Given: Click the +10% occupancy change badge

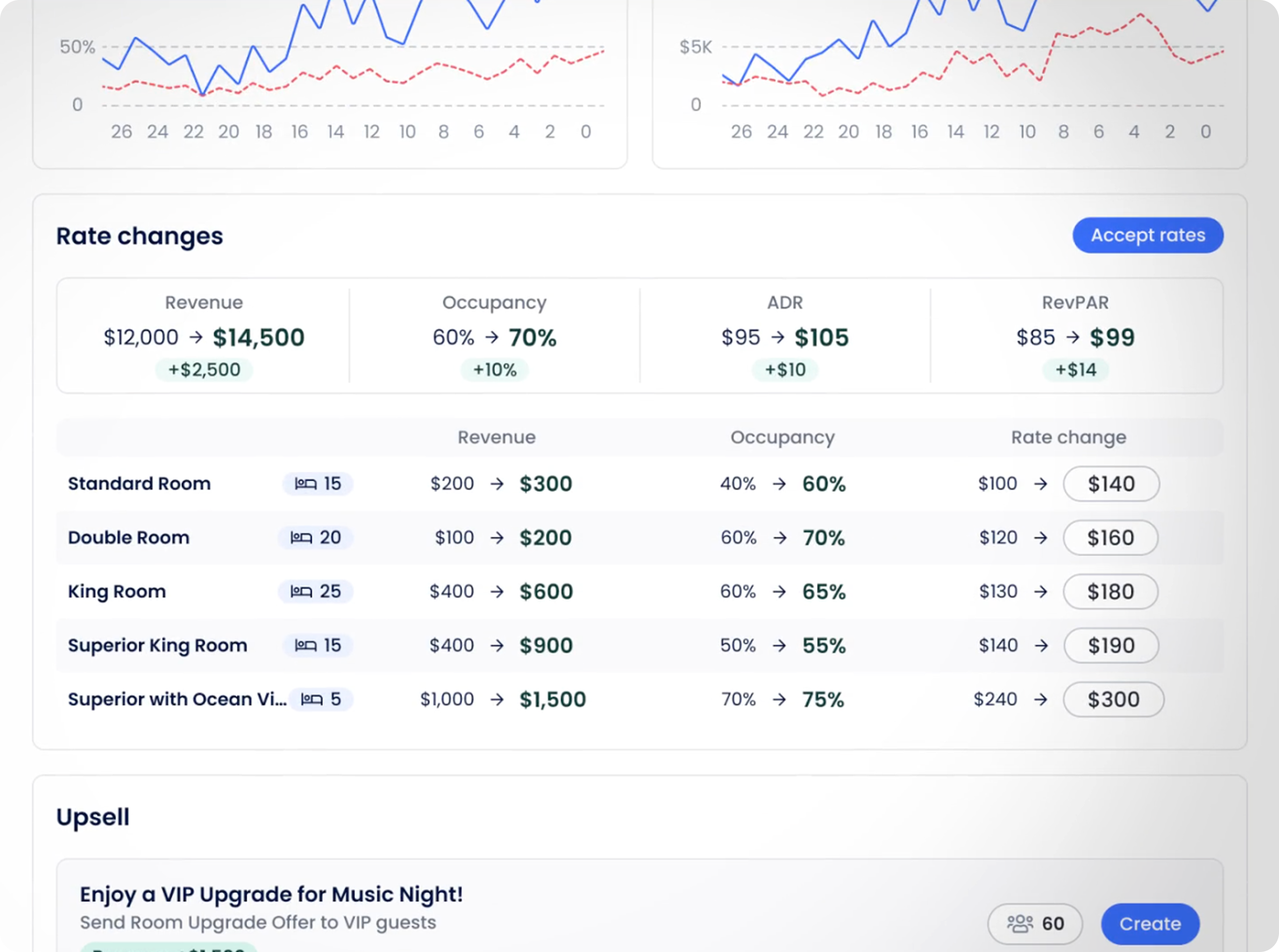Looking at the screenshot, I should (x=495, y=370).
